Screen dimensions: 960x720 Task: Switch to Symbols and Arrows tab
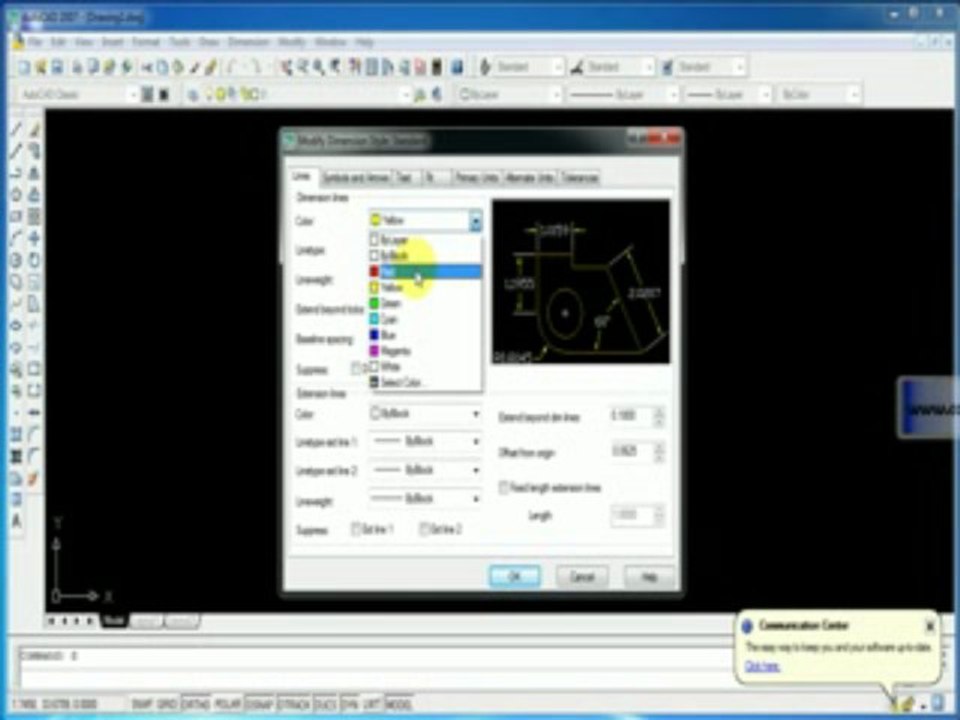point(356,178)
